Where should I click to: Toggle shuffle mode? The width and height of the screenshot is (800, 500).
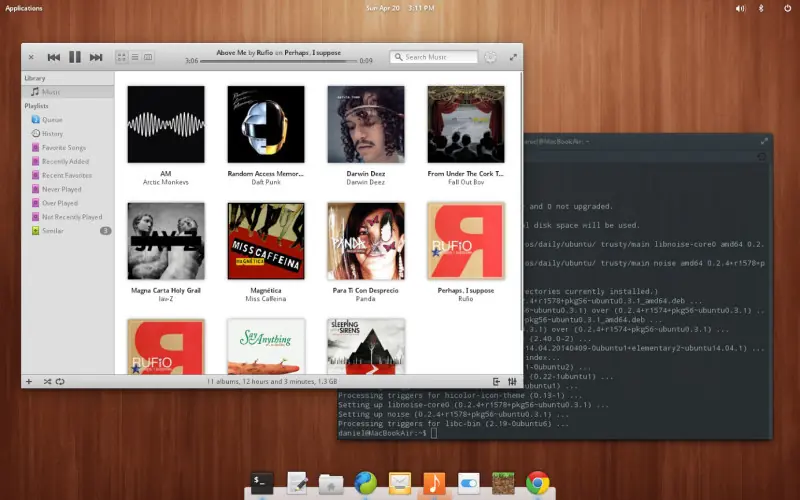point(47,381)
